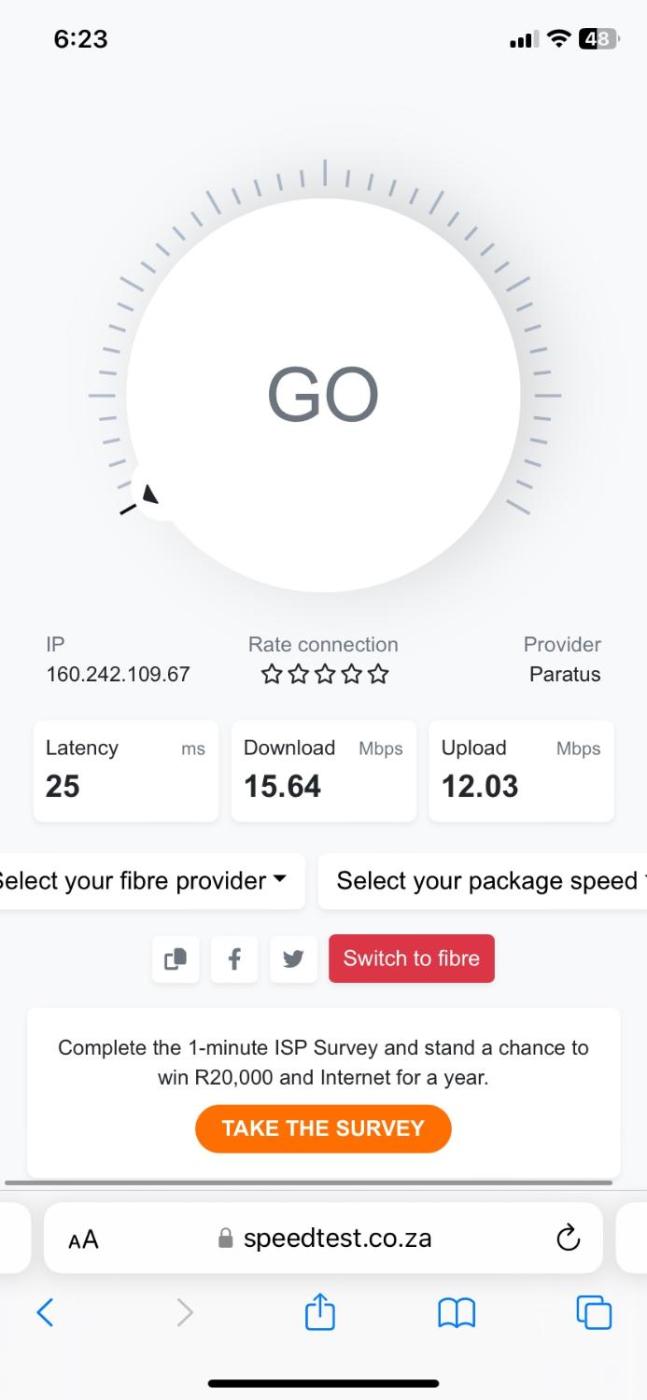Rate connection with the fifth star

[x=378, y=675]
